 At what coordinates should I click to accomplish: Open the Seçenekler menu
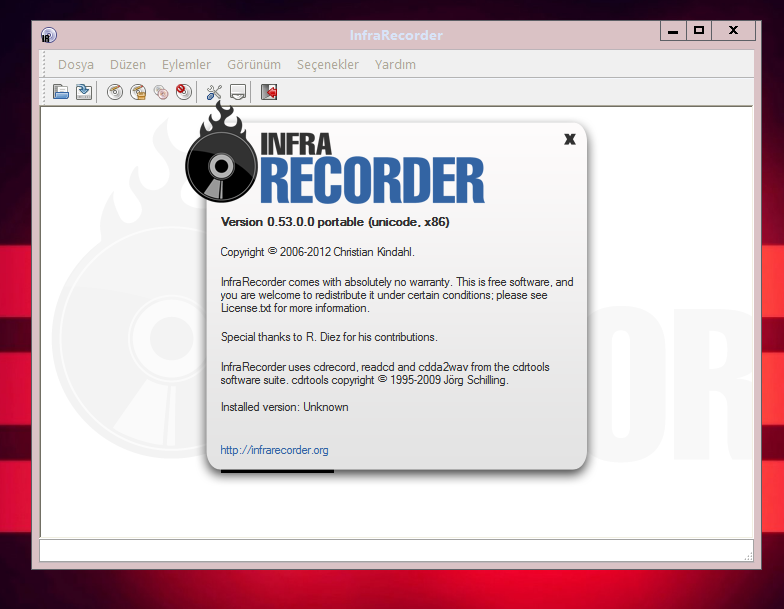tap(328, 64)
